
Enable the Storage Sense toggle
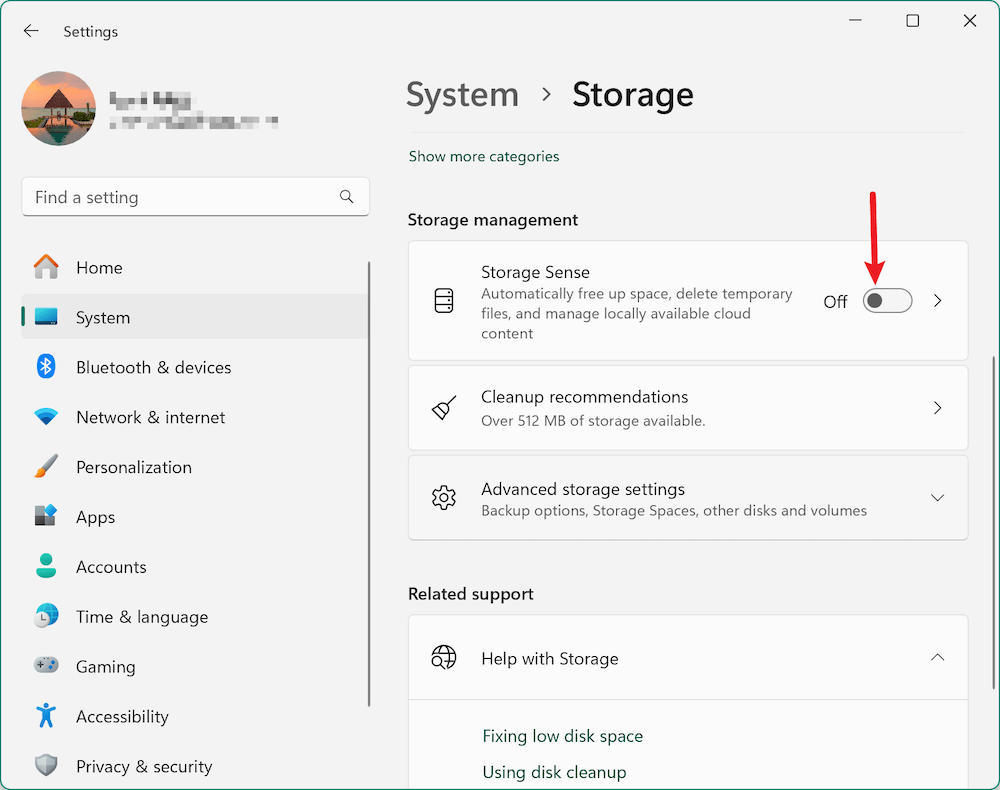tap(887, 300)
